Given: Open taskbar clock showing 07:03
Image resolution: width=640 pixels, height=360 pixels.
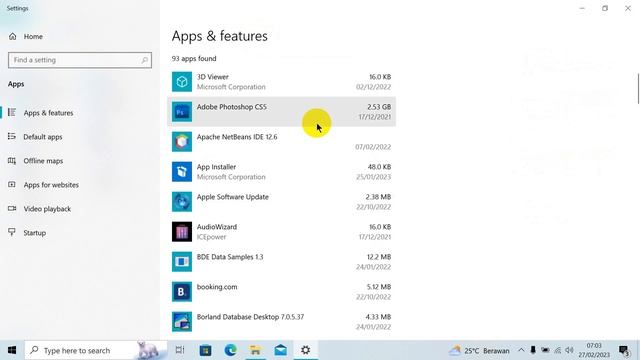Looking at the screenshot, I should [x=594, y=350].
